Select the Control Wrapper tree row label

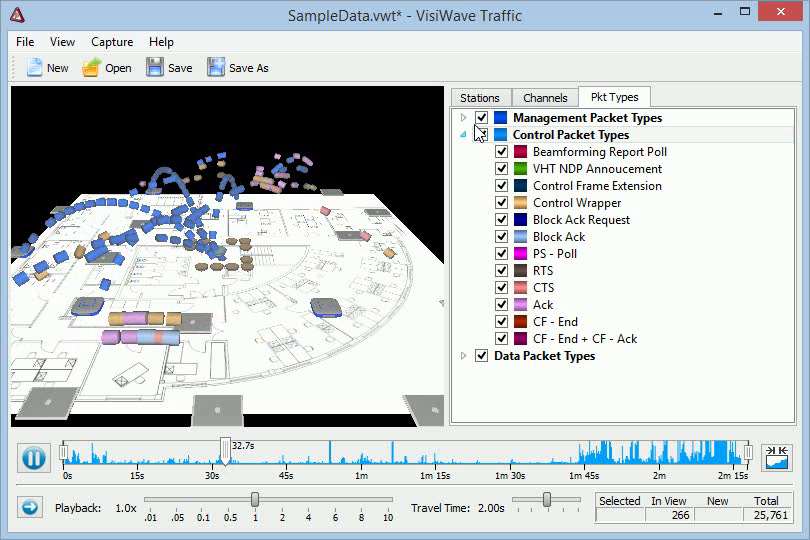pos(577,203)
